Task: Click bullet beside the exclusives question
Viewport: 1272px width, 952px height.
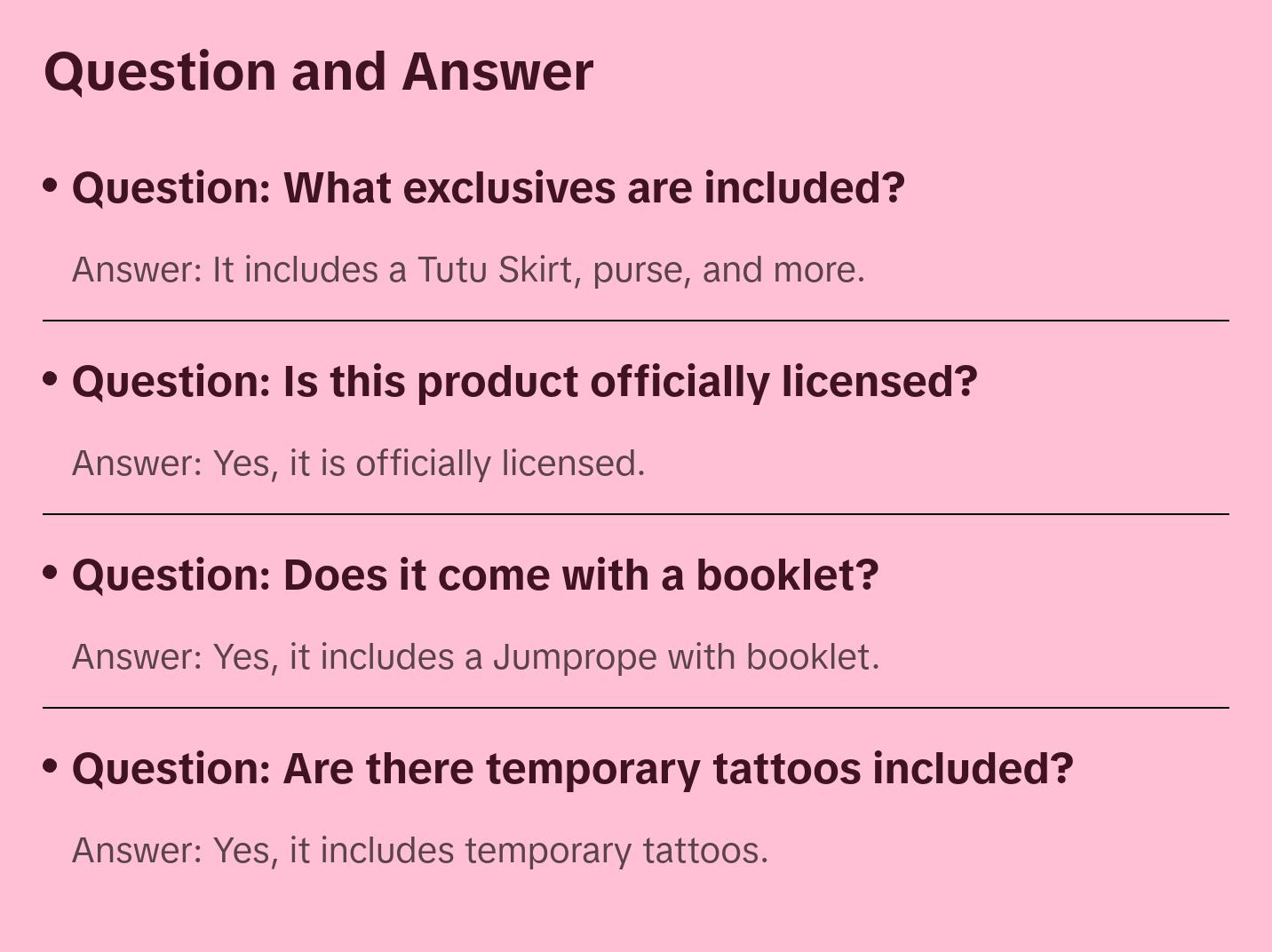Action: 51,186
